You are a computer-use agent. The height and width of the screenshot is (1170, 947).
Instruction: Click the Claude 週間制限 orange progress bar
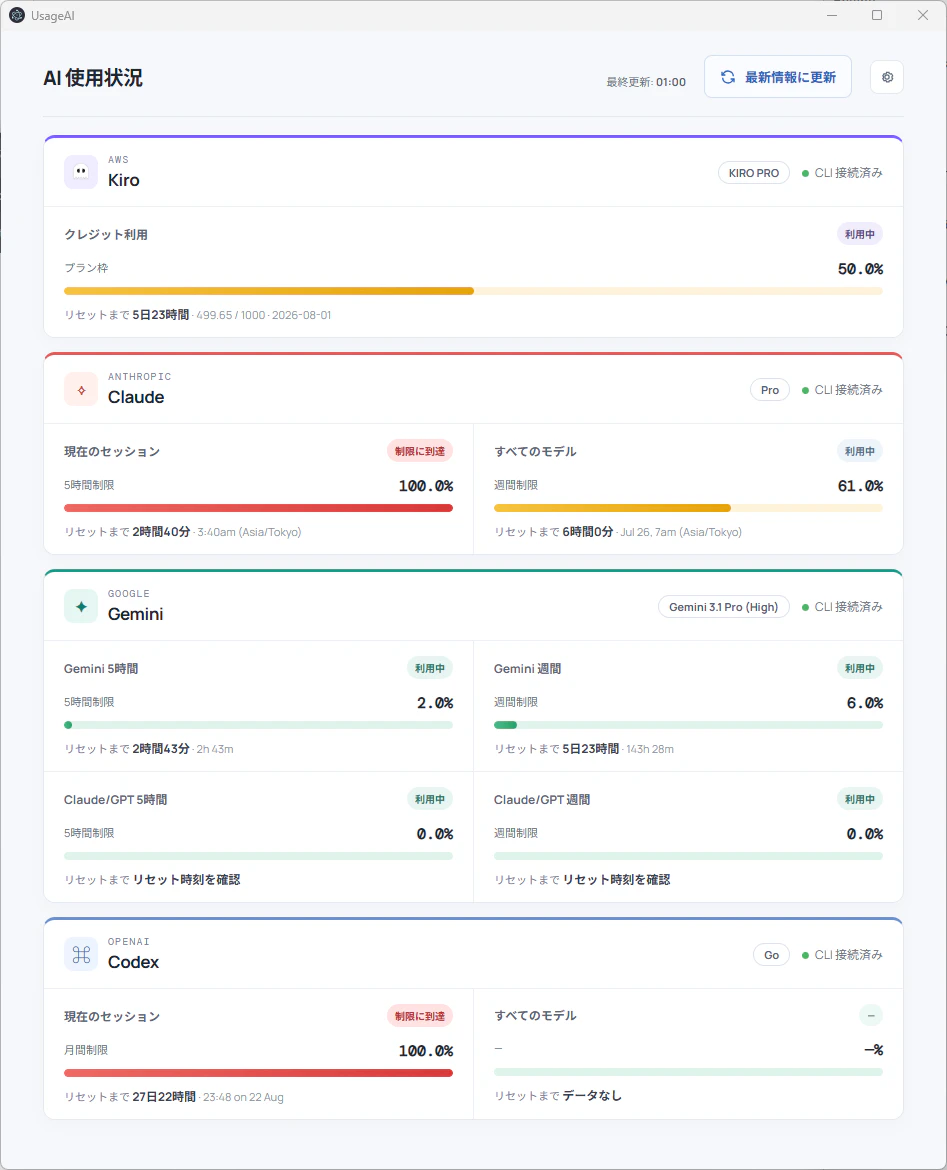tap(688, 508)
